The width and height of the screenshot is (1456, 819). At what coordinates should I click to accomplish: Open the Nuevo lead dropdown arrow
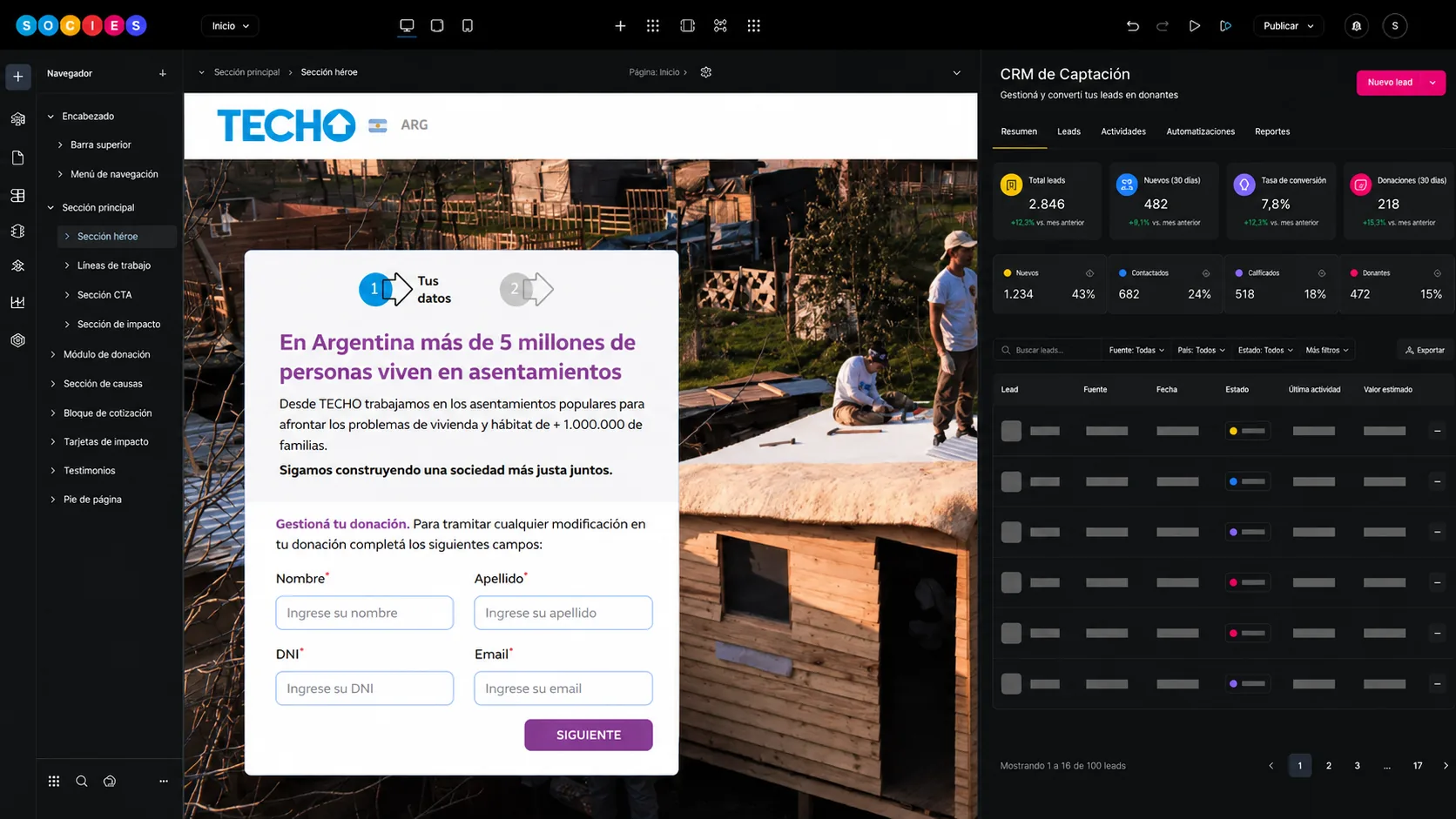click(x=1432, y=83)
